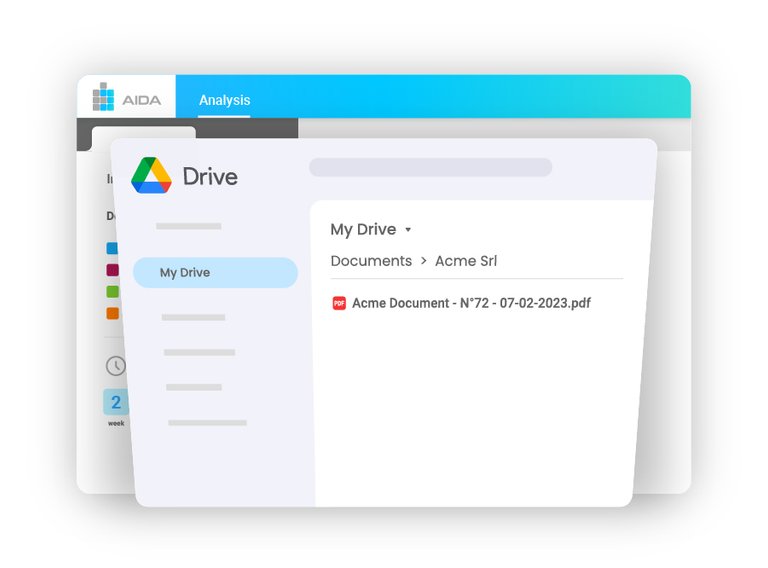The image size is (768, 568).
Task: Click the "My Drive" heading text
Action: (363, 230)
